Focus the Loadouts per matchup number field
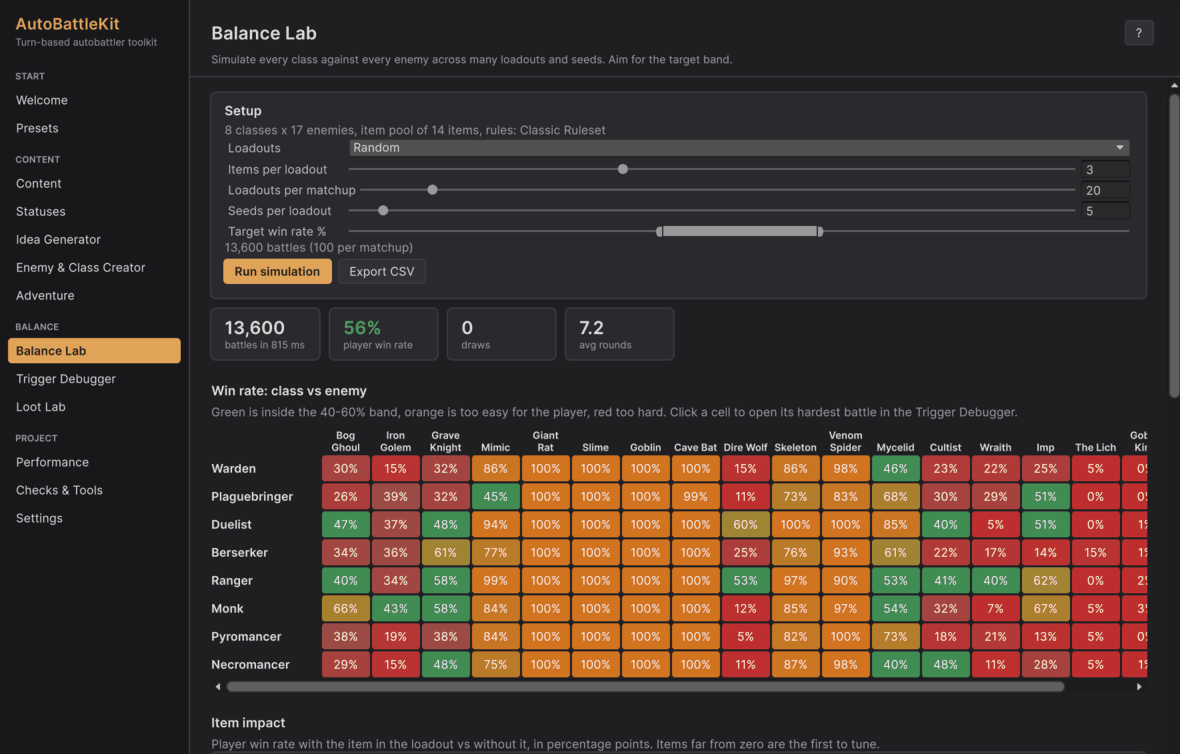Viewport: 1180px width, 754px height. tap(1105, 190)
